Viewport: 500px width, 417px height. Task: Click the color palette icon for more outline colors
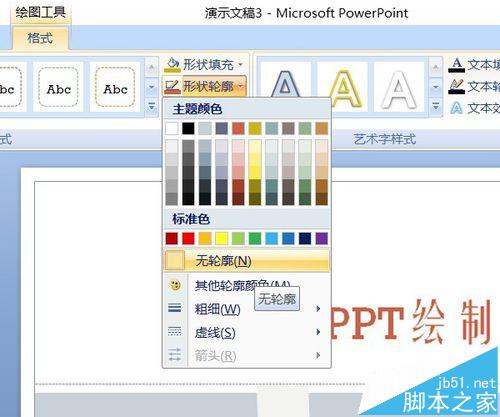[175, 285]
